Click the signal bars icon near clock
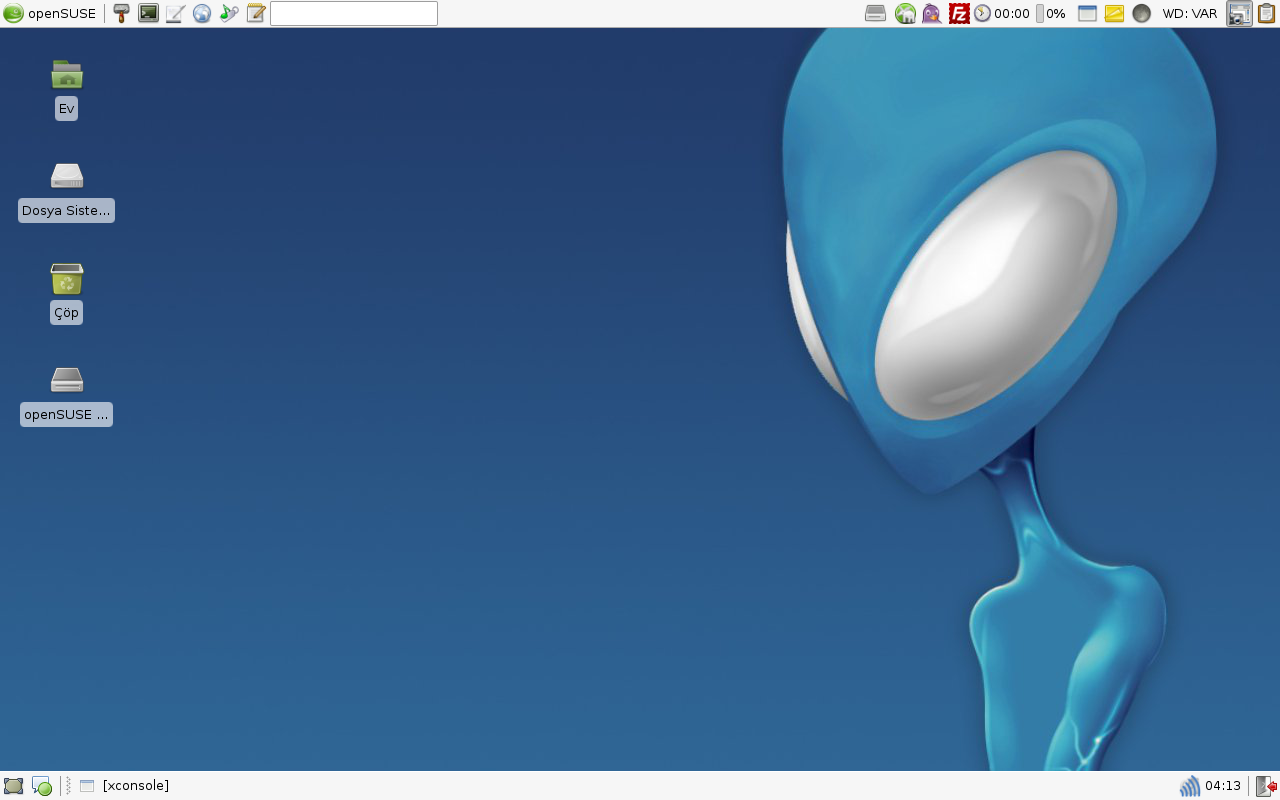This screenshot has width=1280, height=800. tap(1190, 786)
